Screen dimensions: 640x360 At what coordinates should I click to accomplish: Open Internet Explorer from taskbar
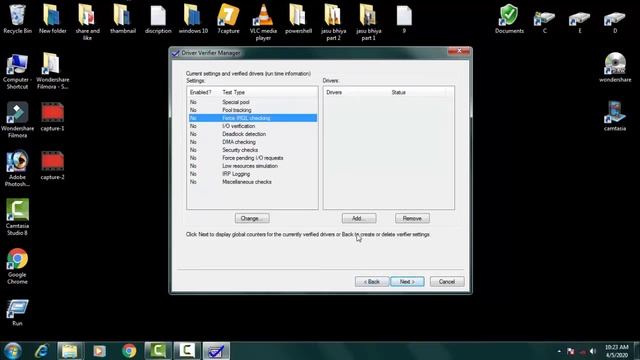coord(42,351)
